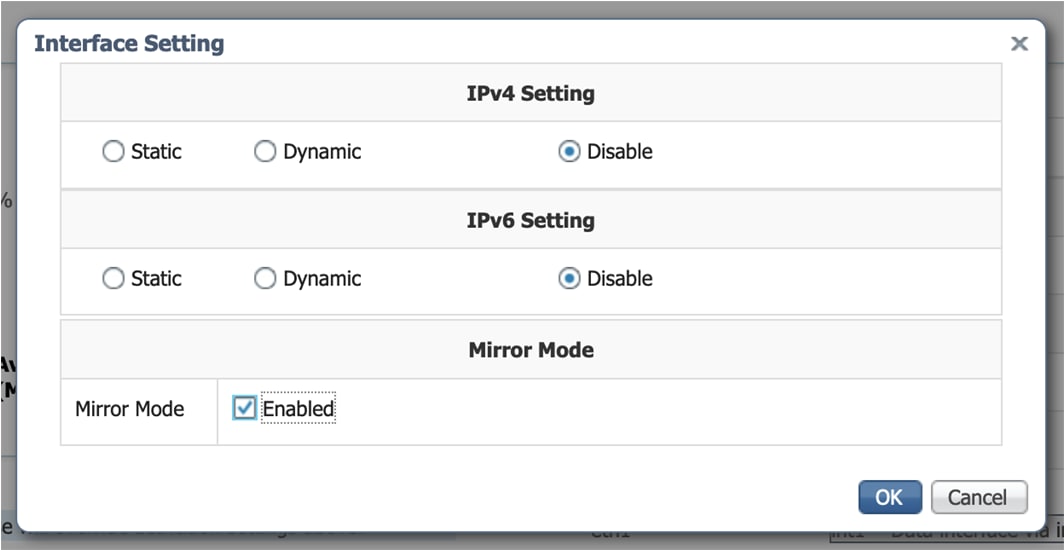This screenshot has height=550, width=1064.
Task: Click the Disable label text in IPv6 row
Action: click(620, 279)
